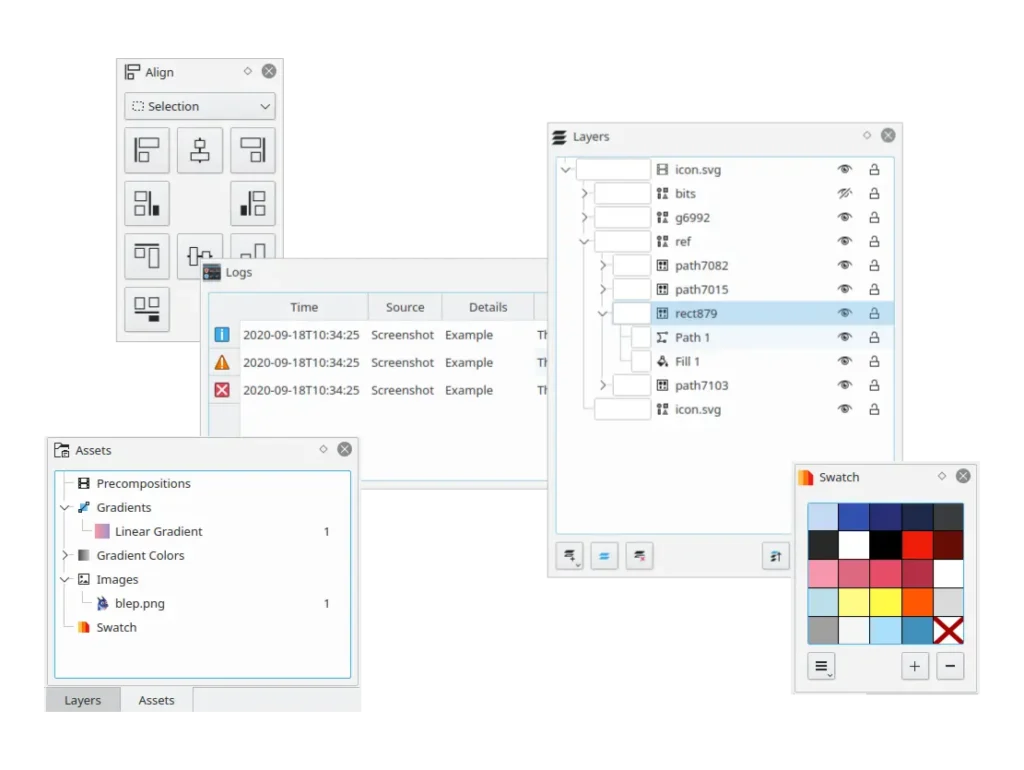Add a new layer in the Layers panel
This screenshot has width=1024, height=770.
tap(569, 556)
